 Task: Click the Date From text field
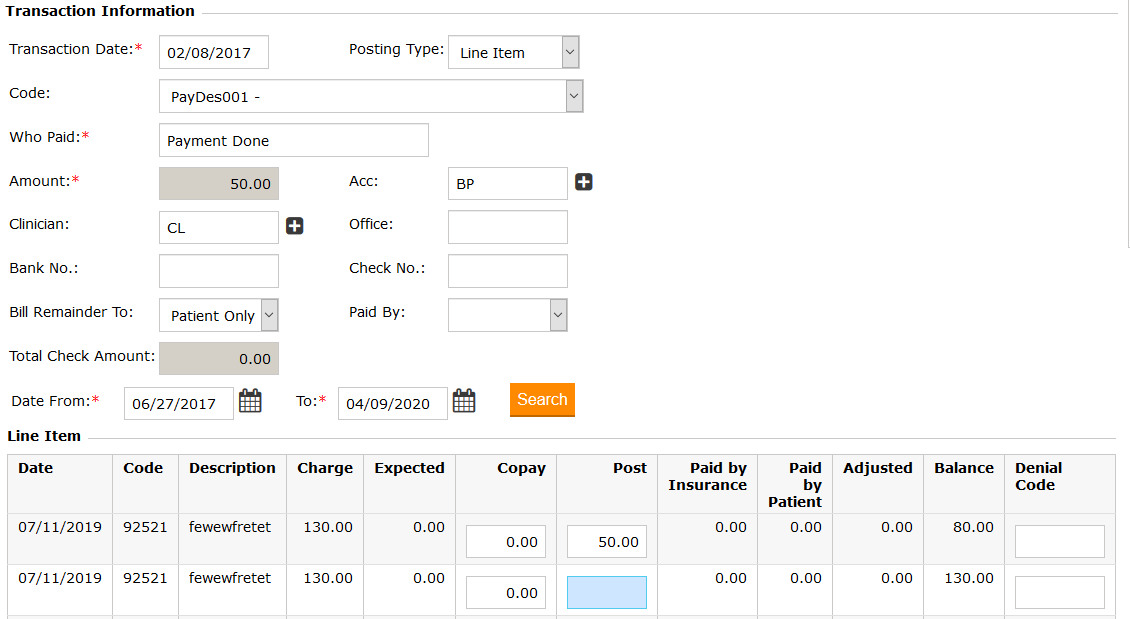tap(178, 403)
